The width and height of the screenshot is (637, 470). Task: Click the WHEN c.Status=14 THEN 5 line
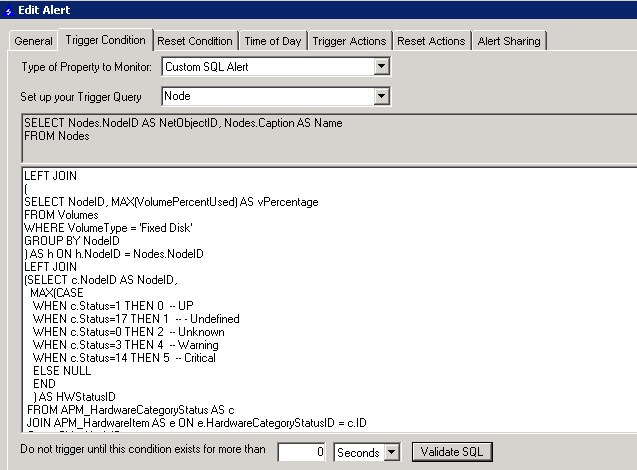(124, 358)
